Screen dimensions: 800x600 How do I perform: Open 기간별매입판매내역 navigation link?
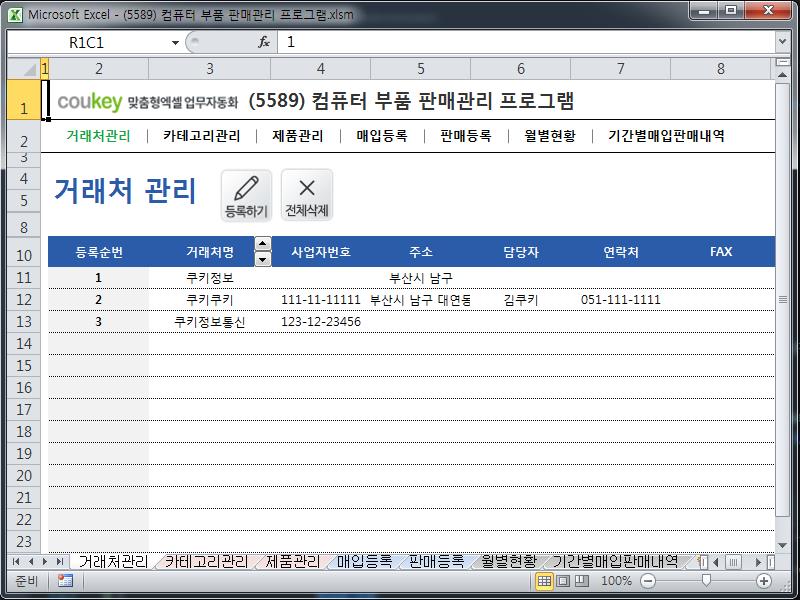click(x=666, y=136)
